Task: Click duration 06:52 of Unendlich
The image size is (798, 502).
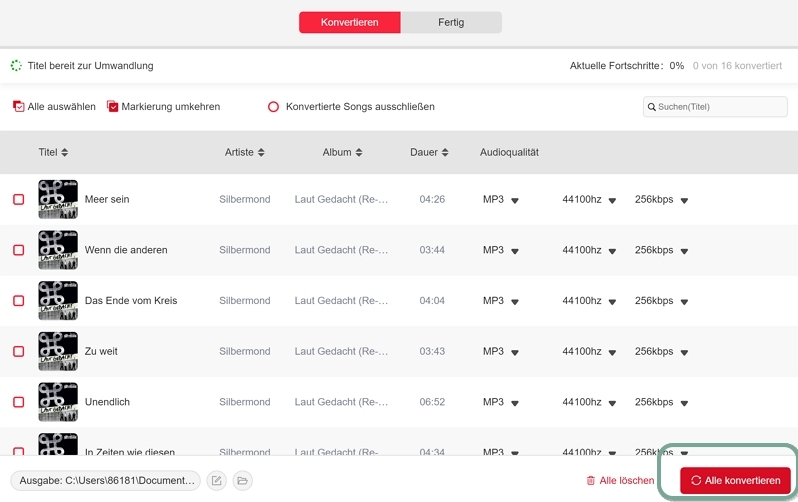Action: tap(432, 402)
